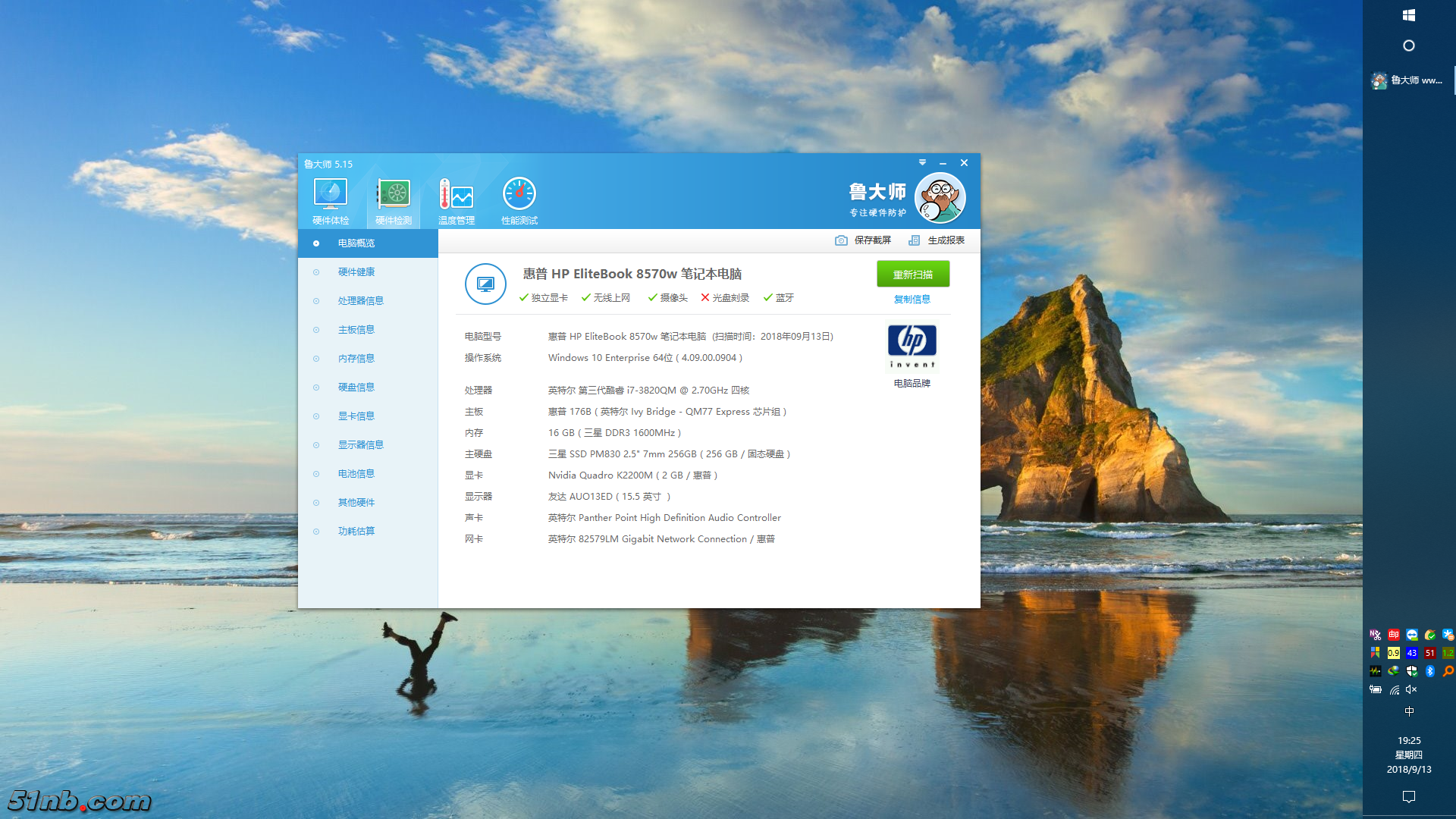Select 显示器信息 in the sidebar
The height and width of the screenshot is (819, 1456).
(x=368, y=445)
